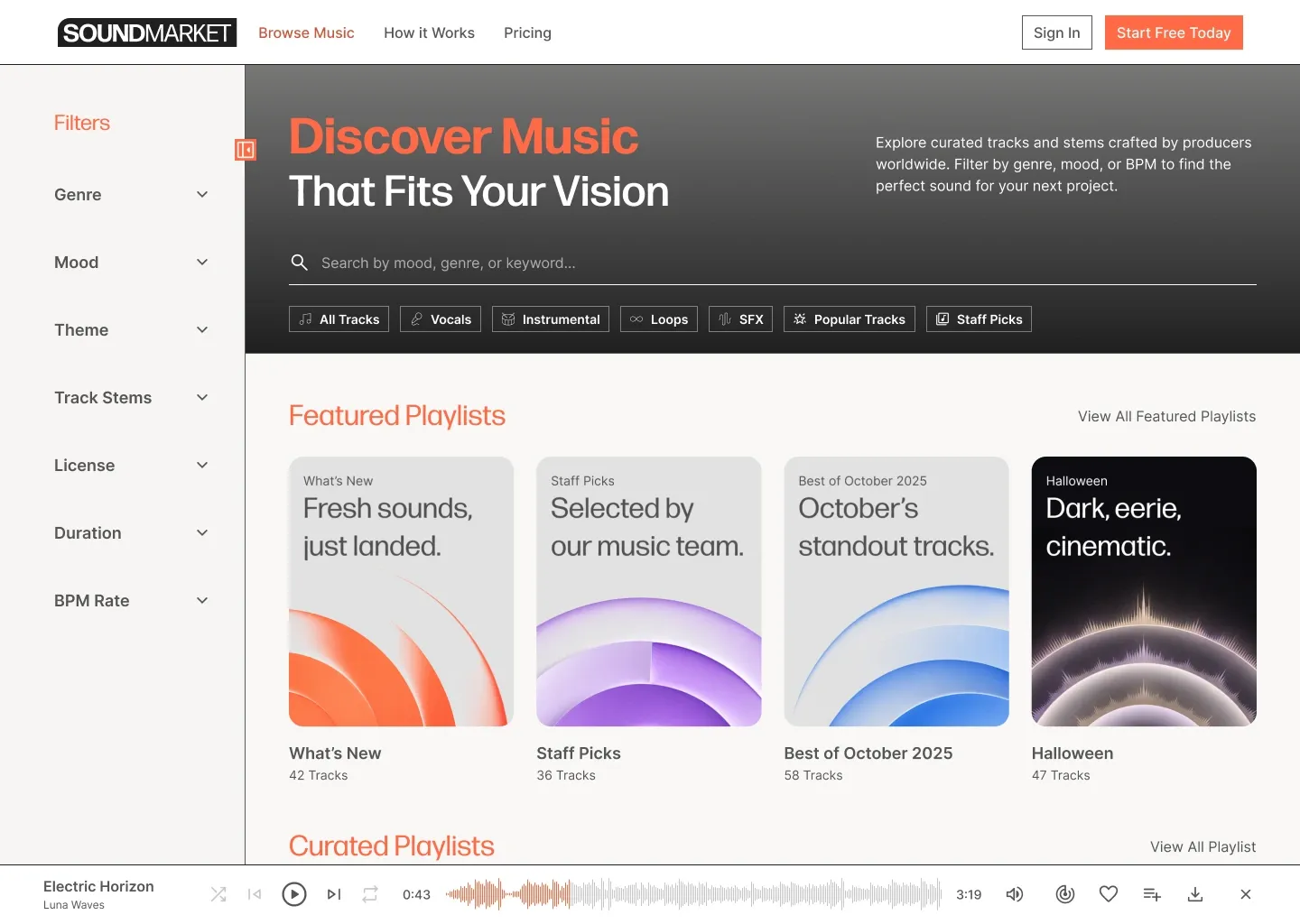Viewport: 1300px width, 924px height.
Task: Open the What's New playlist card
Action: point(401,591)
